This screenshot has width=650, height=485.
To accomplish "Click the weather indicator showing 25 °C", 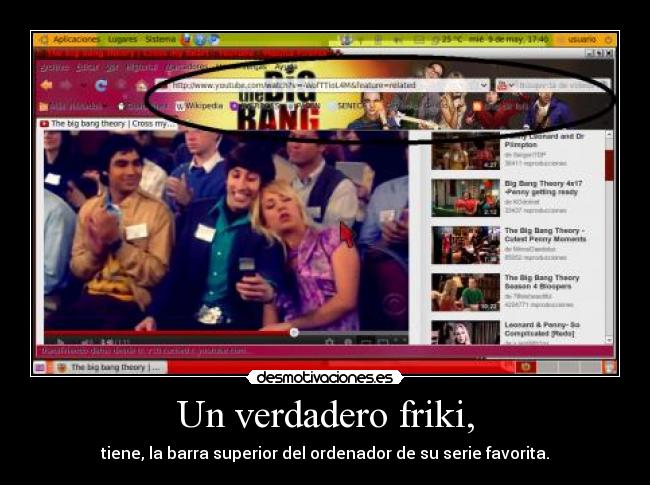I will tap(447, 40).
